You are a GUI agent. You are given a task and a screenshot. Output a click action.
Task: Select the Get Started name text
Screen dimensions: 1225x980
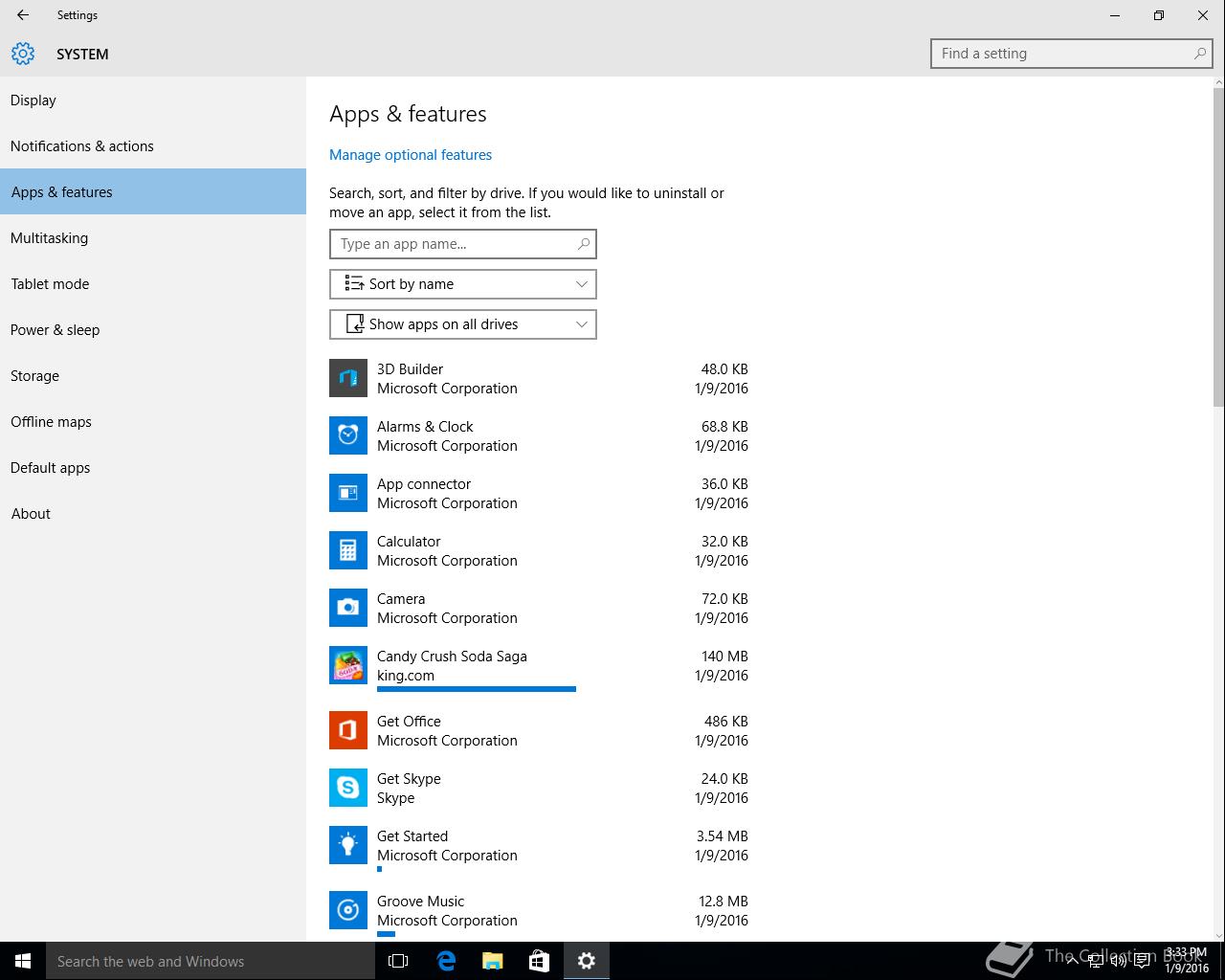tap(412, 836)
